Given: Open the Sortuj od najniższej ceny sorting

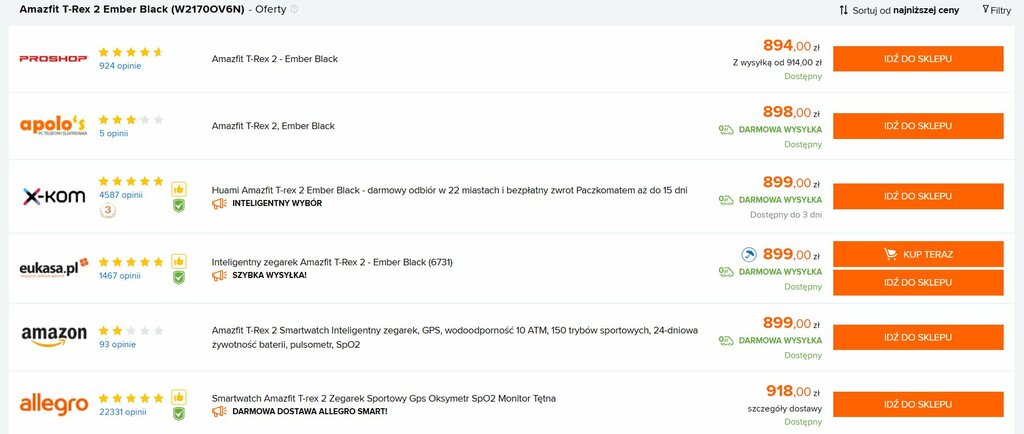Looking at the screenshot, I should point(899,10).
